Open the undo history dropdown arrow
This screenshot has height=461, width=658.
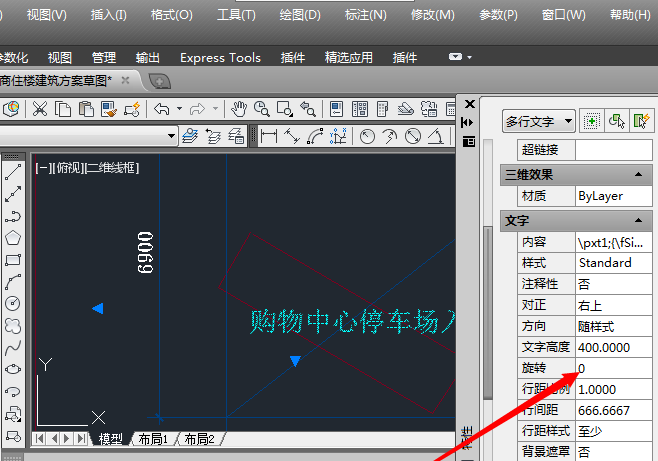pos(179,109)
